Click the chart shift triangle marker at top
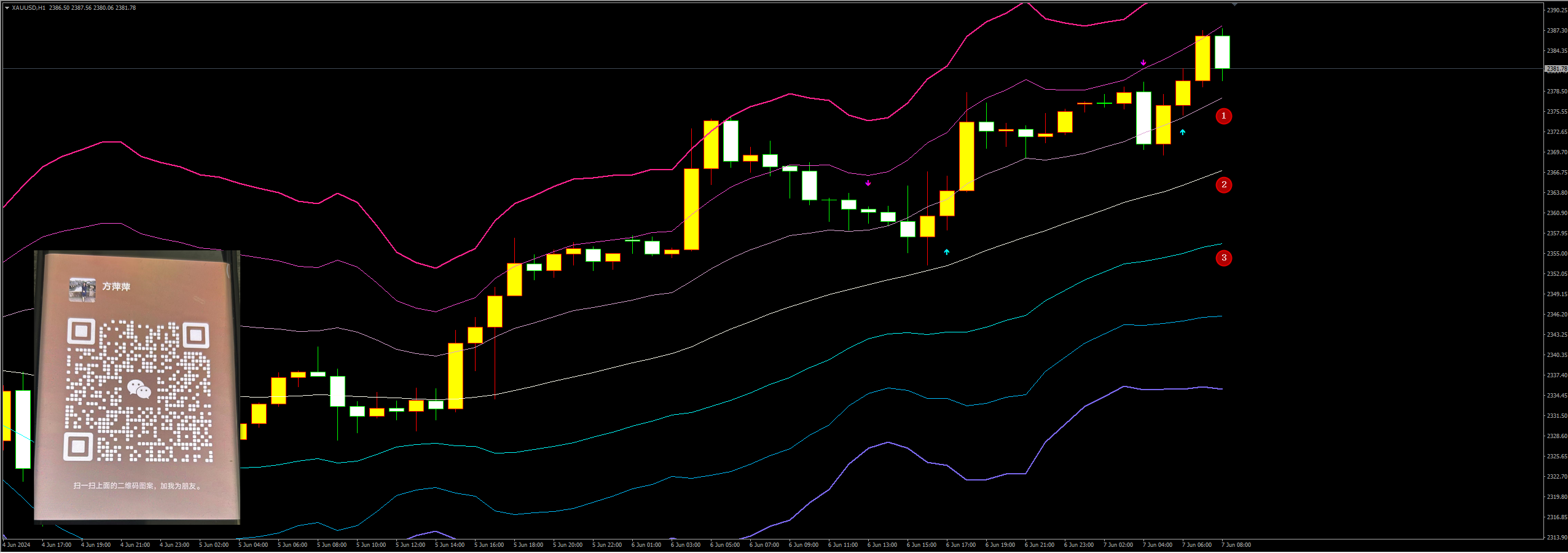 tap(1234, 4)
